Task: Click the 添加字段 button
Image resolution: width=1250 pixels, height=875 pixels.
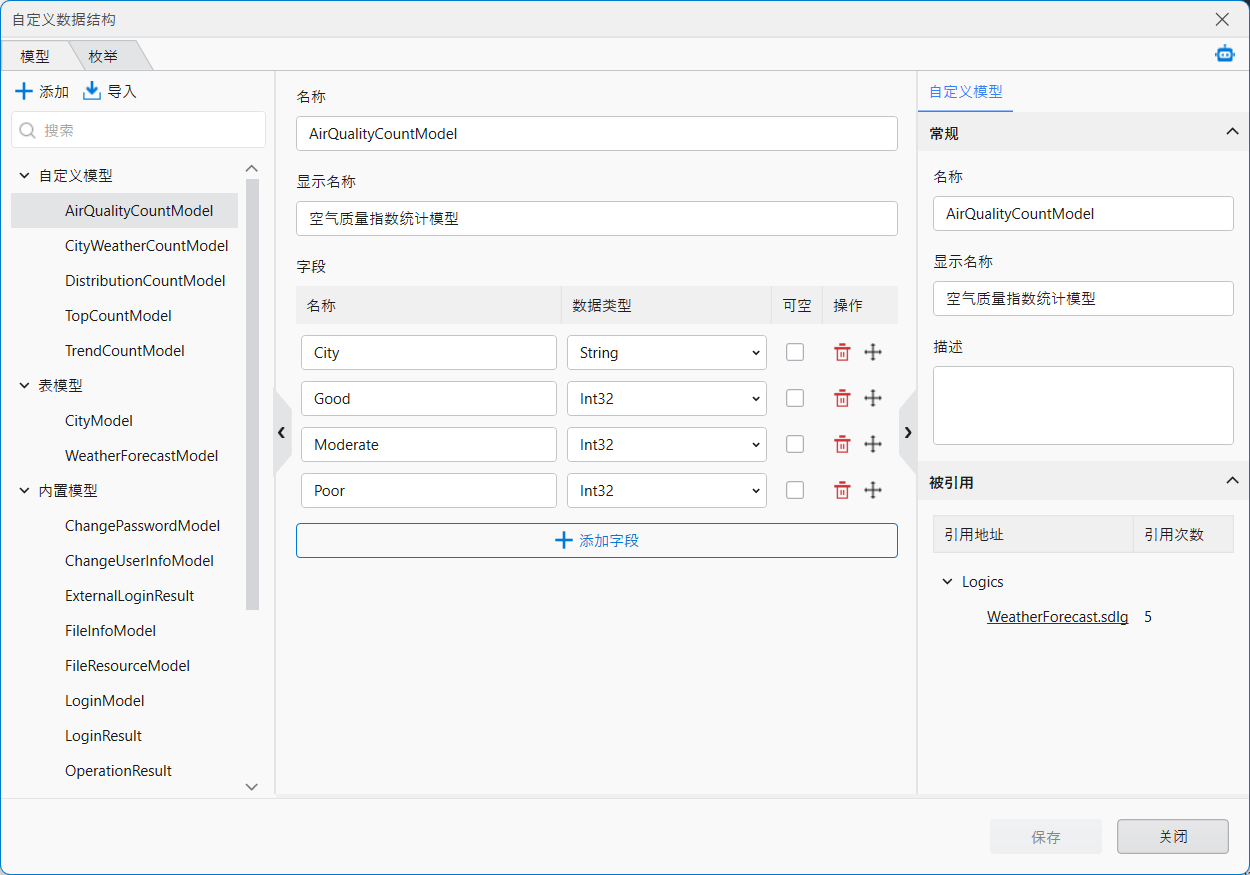Action: (596, 540)
